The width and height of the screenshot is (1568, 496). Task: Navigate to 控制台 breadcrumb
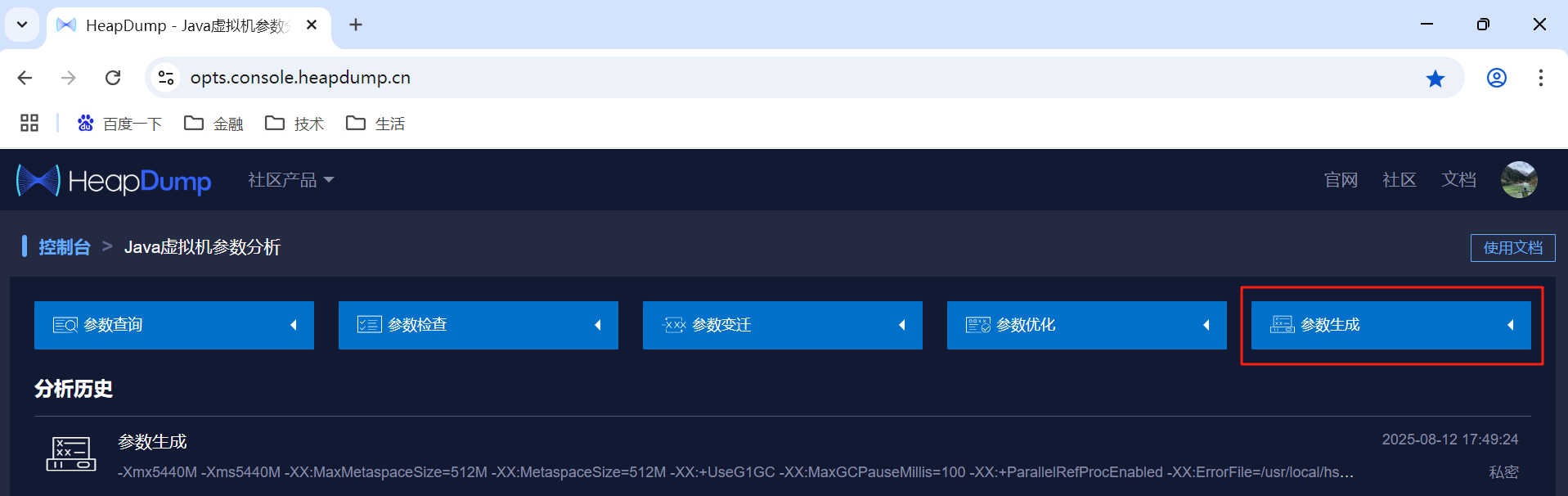(x=65, y=247)
